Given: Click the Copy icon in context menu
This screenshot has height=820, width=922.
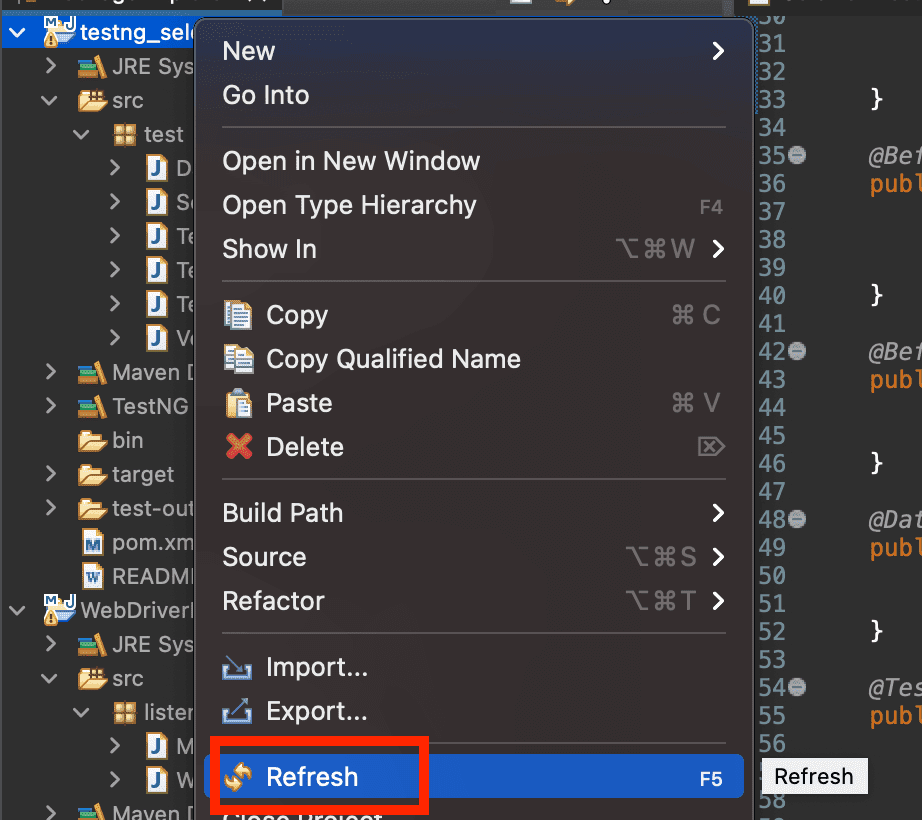Looking at the screenshot, I should (239, 315).
